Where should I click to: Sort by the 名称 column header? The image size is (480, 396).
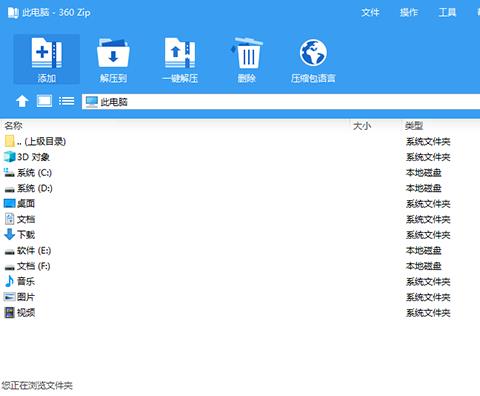(x=13, y=126)
